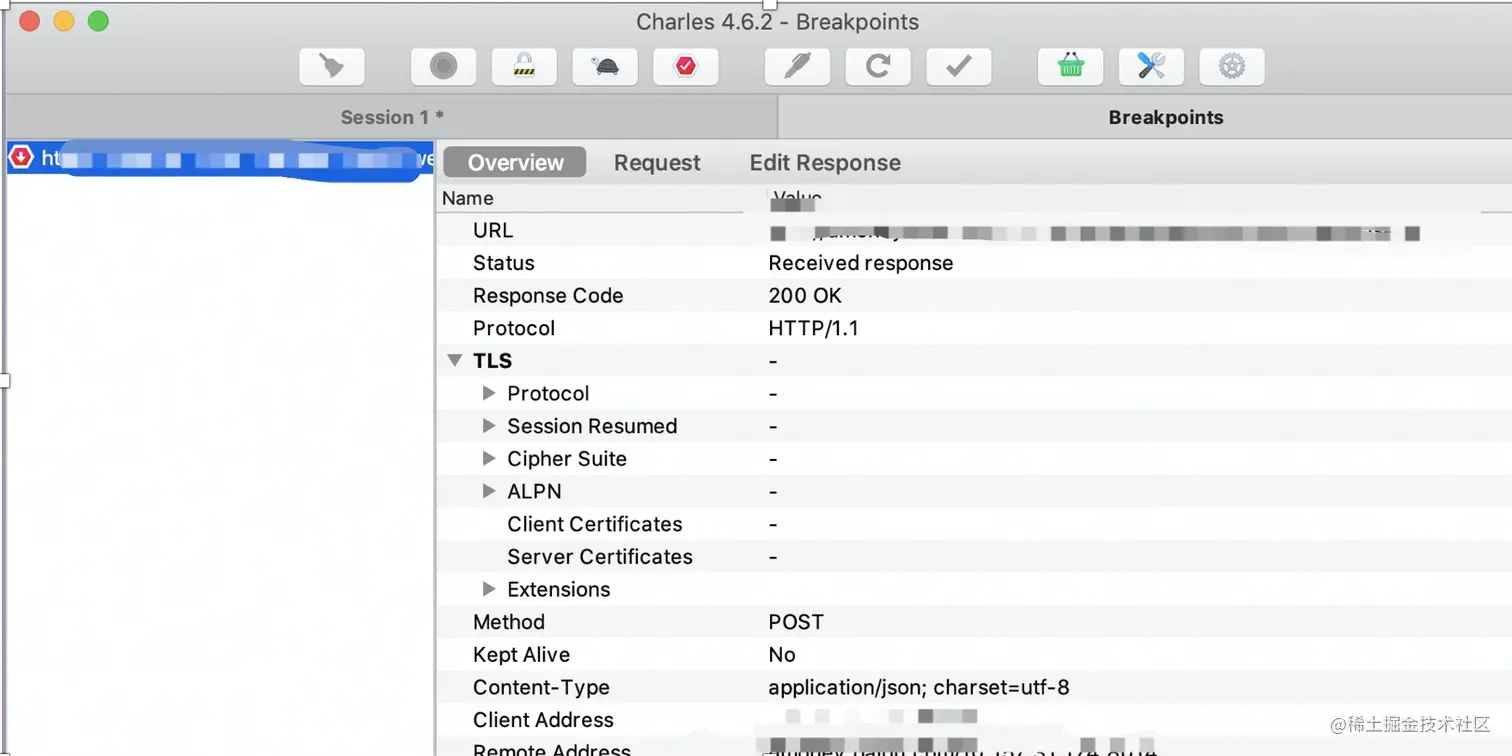This screenshot has width=1512, height=756.
Task: Select the breakpoint request in the session list
Action: 220,158
